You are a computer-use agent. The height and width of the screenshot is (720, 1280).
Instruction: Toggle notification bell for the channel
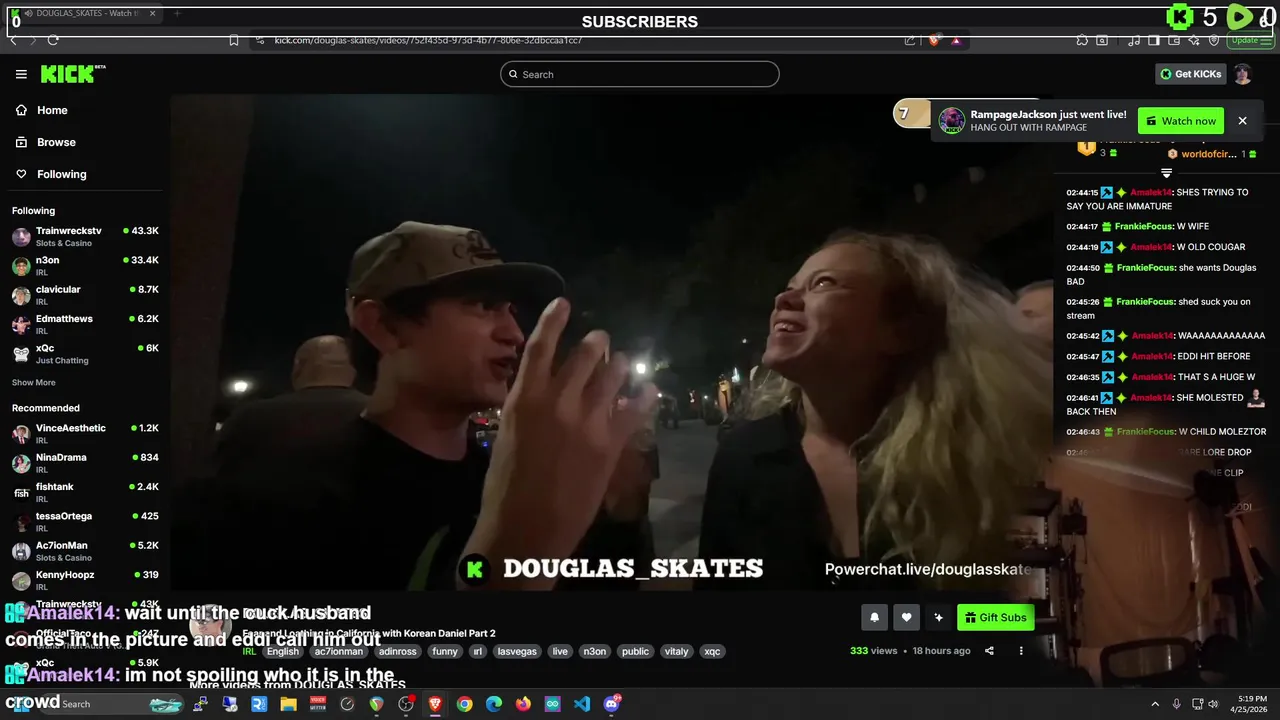(874, 617)
